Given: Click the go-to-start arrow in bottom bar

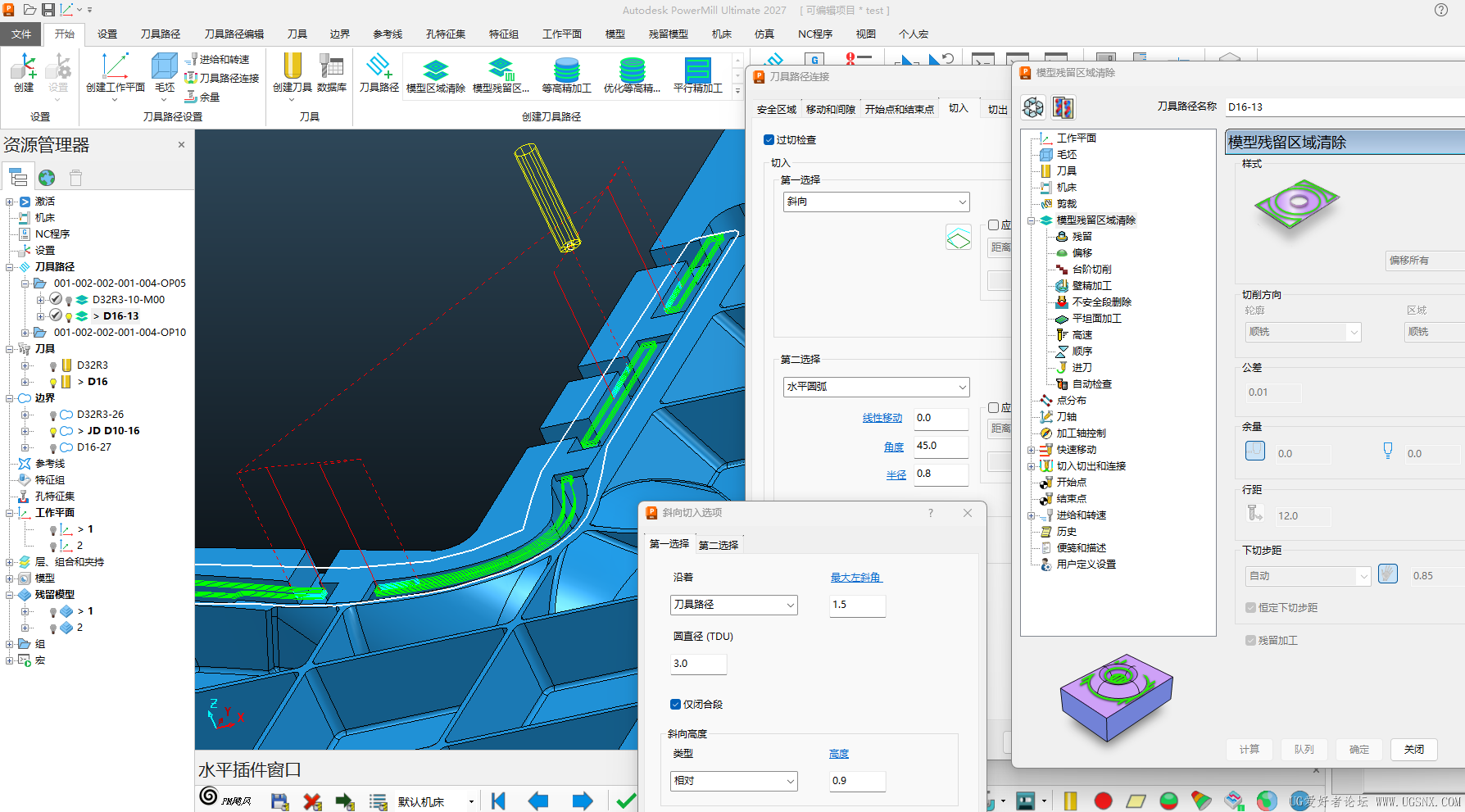Looking at the screenshot, I should click(x=498, y=801).
